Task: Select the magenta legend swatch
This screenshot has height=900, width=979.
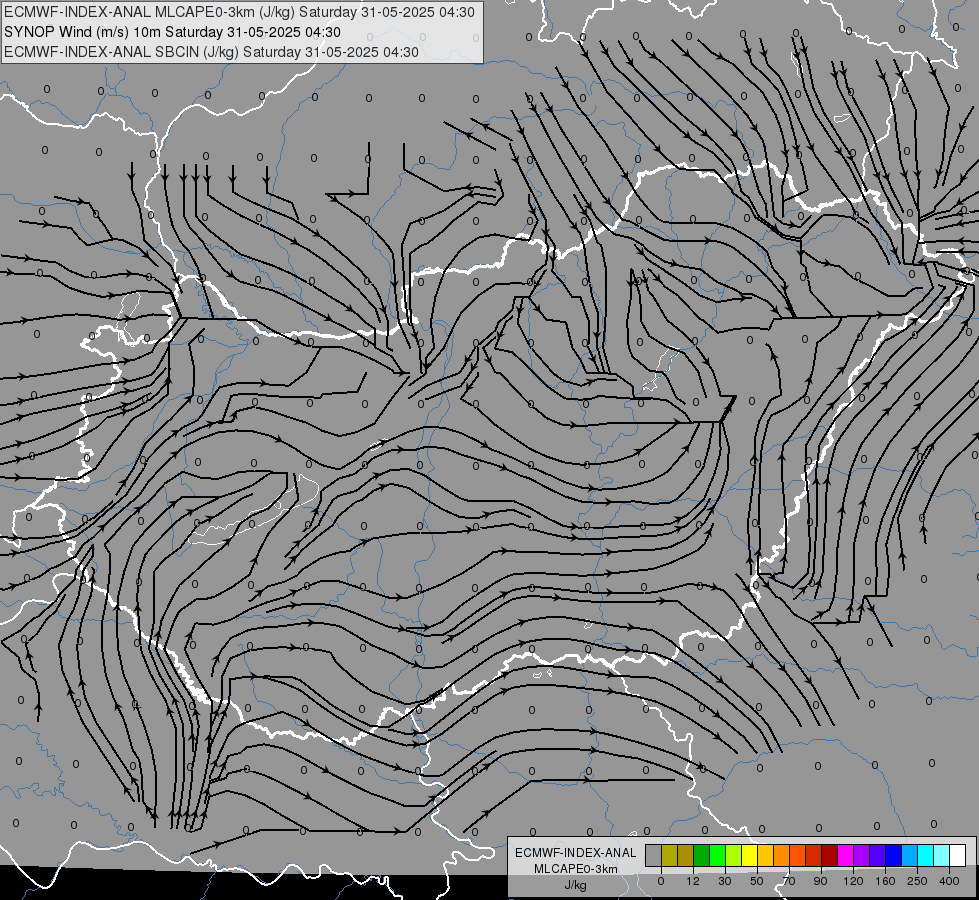Action: coord(845,855)
